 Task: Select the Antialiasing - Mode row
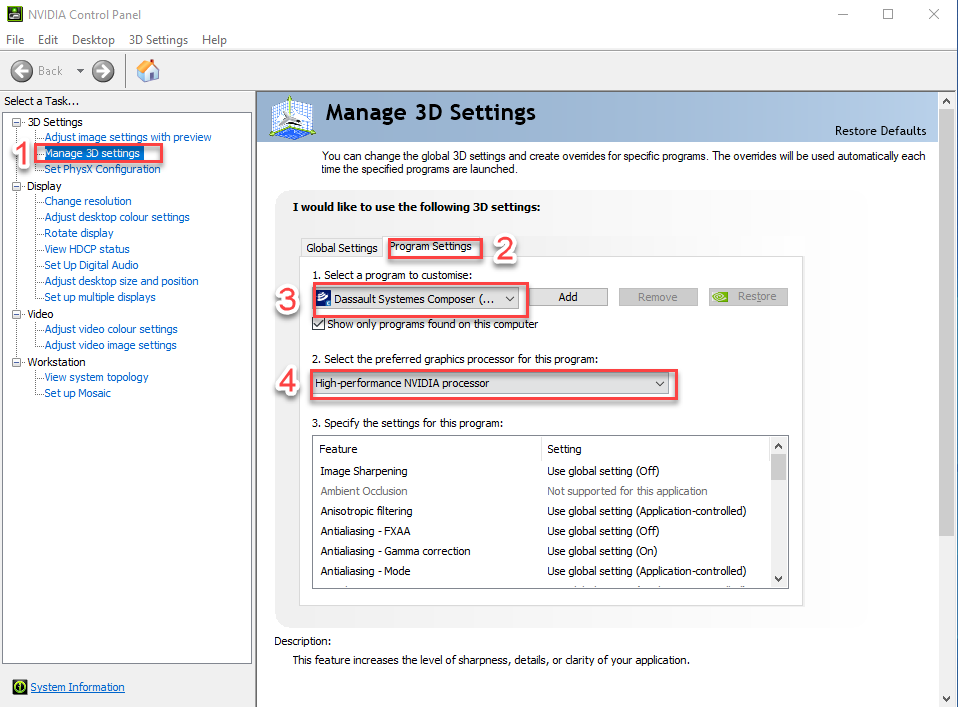click(541, 571)
